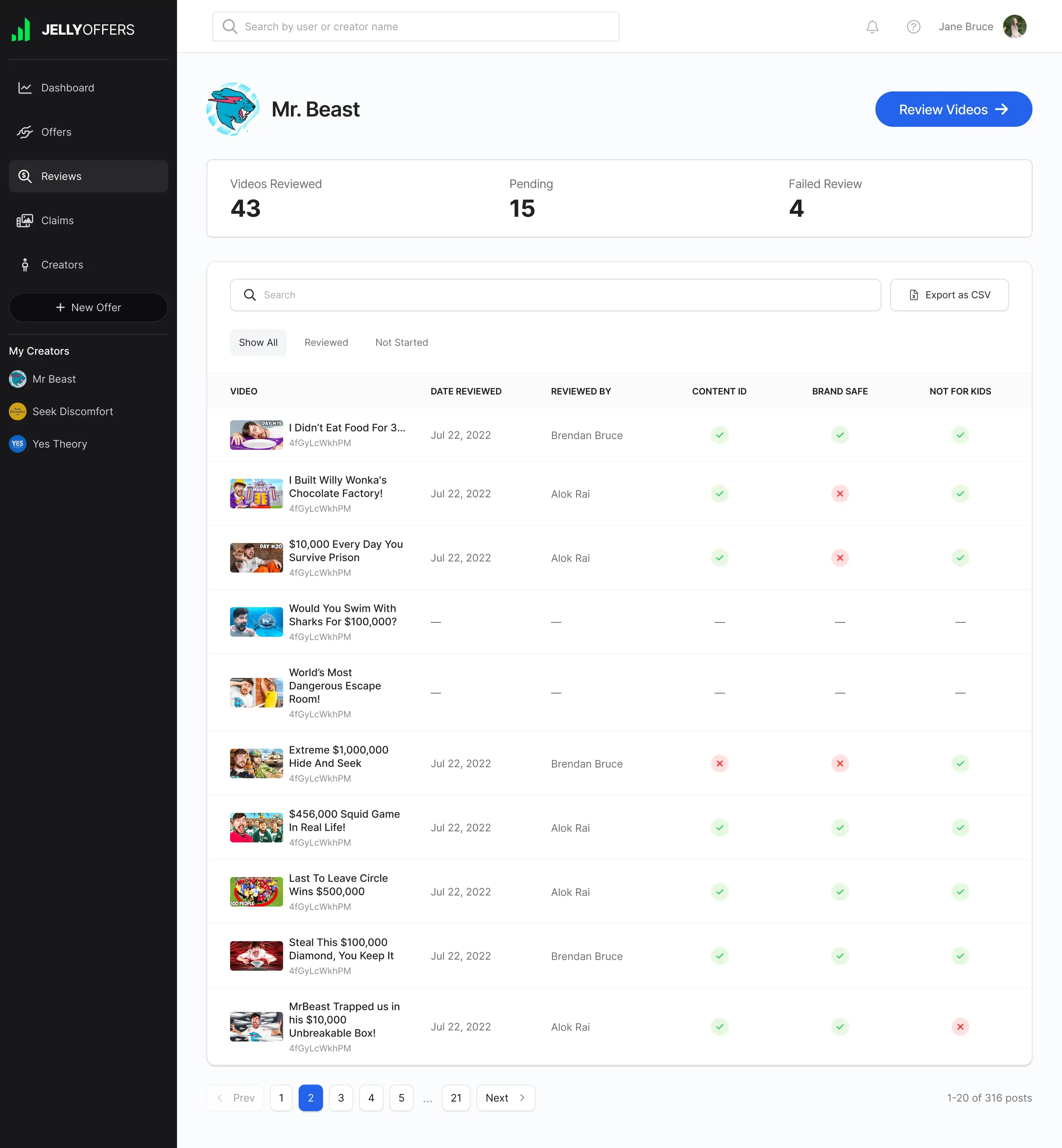Open the Yes Theory creator
This screenshot has width=1062, height=1148.
pyautogui.click(x=48, y=443)
